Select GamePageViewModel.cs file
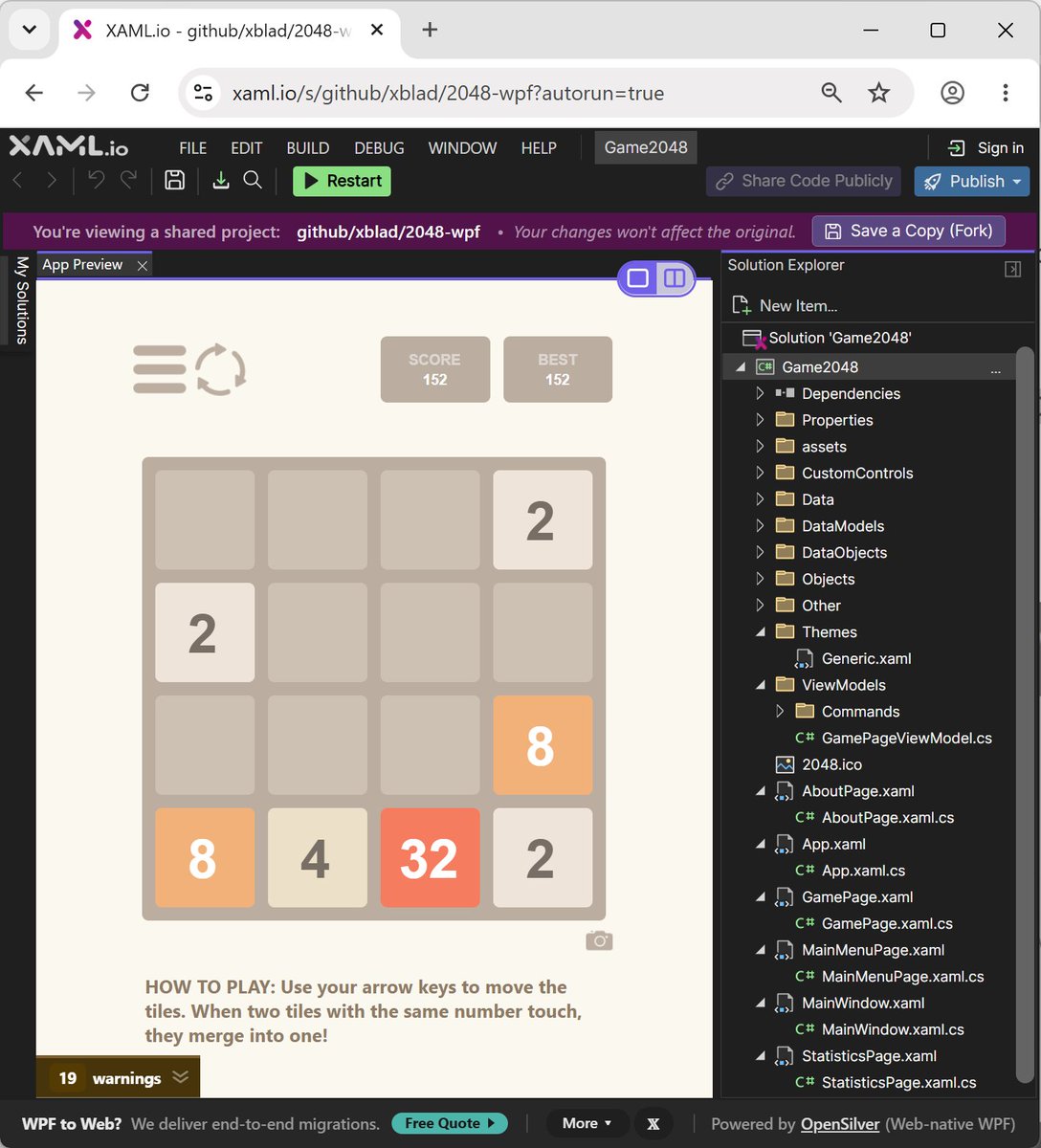 coord(893,739)
